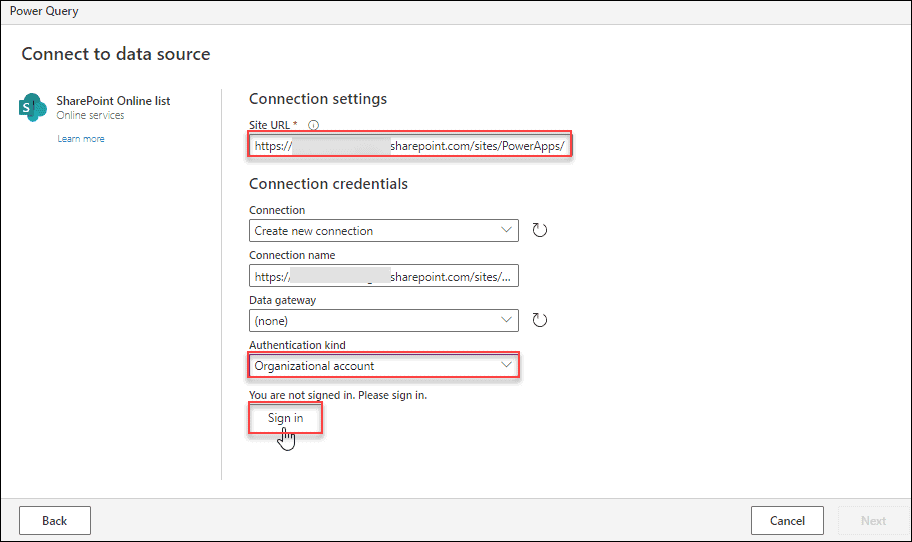This screenshot has width=912, height=542.
Task: Click the Site URL info icon
Action: (314, 125)
